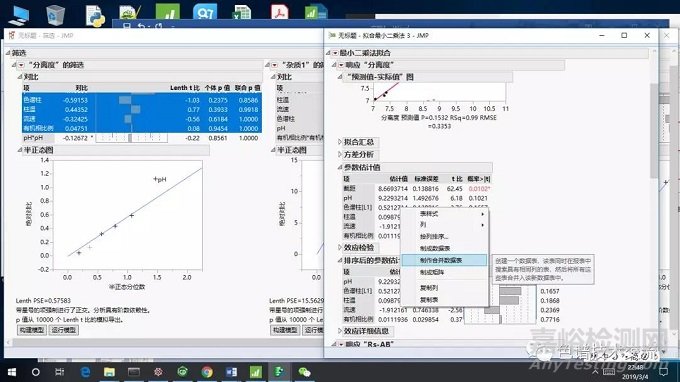Select '制作合并数据表' in the context menu

coord(444,260)
